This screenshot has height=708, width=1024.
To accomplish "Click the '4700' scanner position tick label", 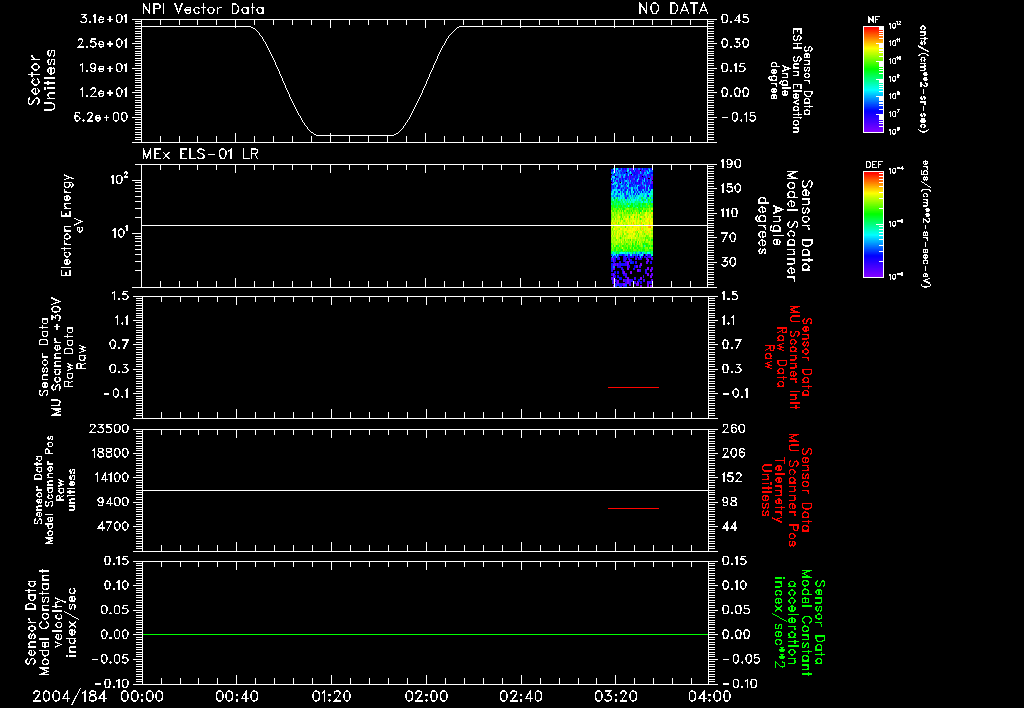I will (x=113, y=526).
